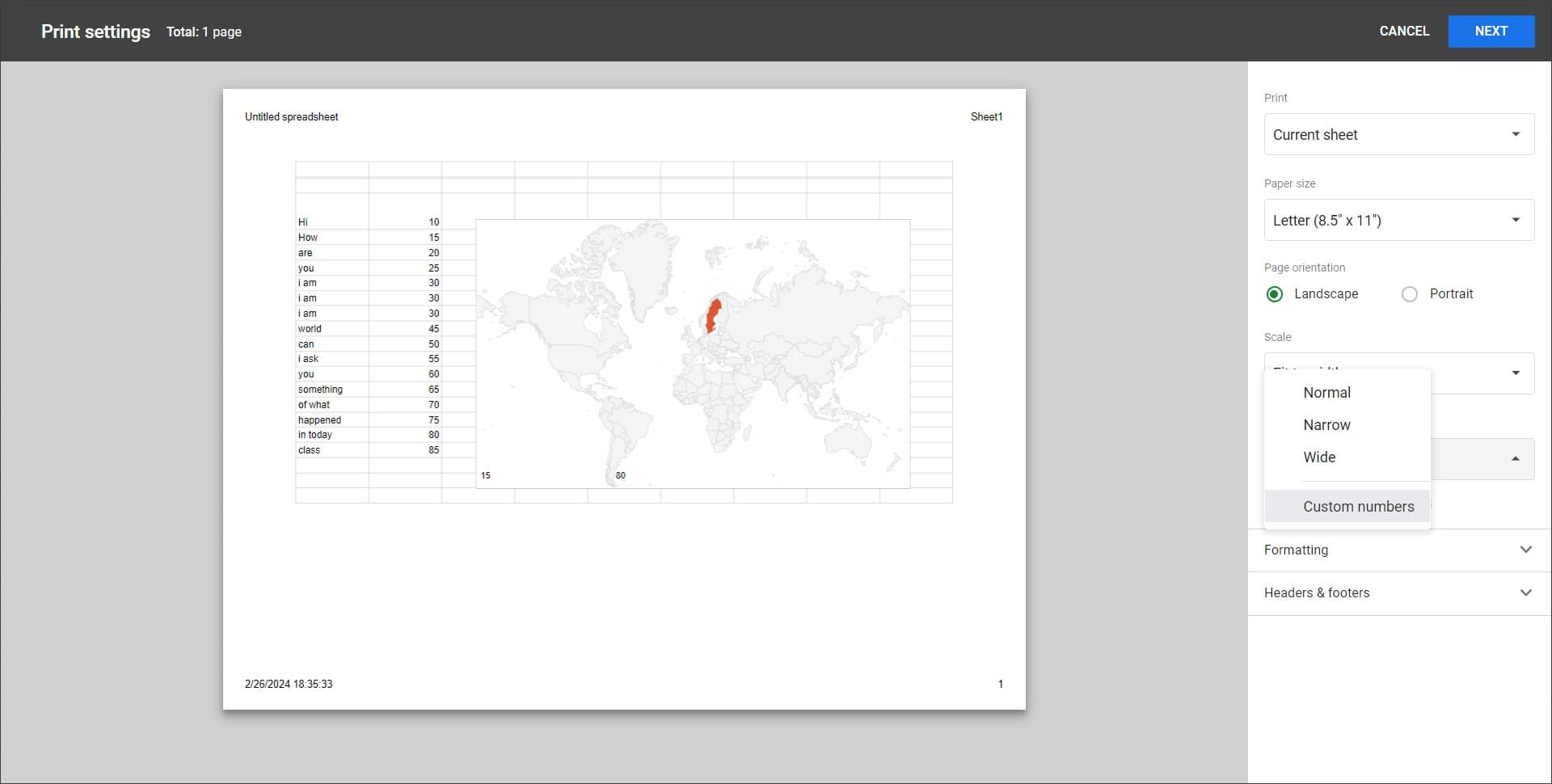This screenshot has height=784, width=1552.
Task: Open the Paper size Letter dropdown
Action: [x=1398, y=220]
